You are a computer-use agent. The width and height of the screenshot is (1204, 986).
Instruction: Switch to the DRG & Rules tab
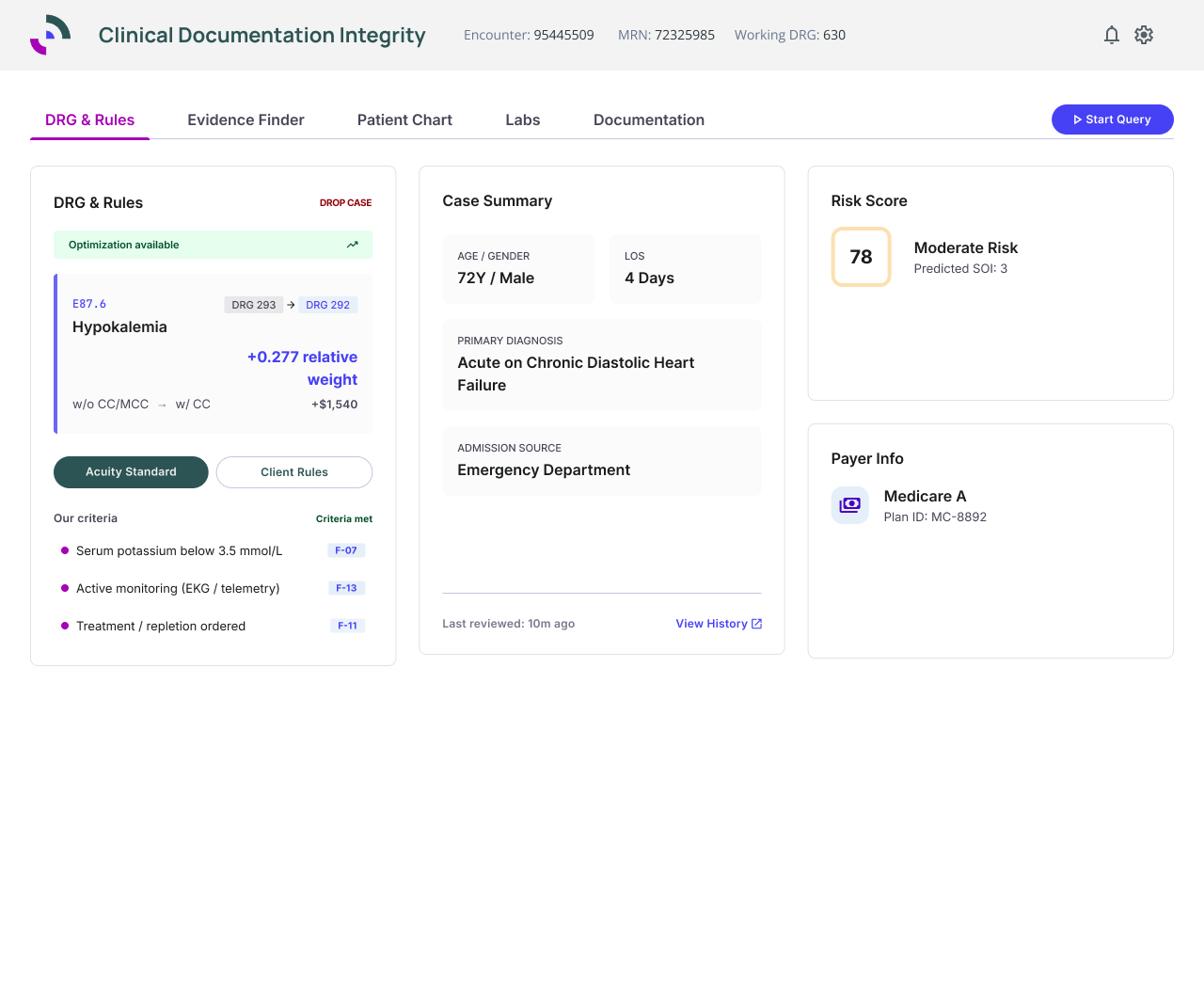(89, 119)
